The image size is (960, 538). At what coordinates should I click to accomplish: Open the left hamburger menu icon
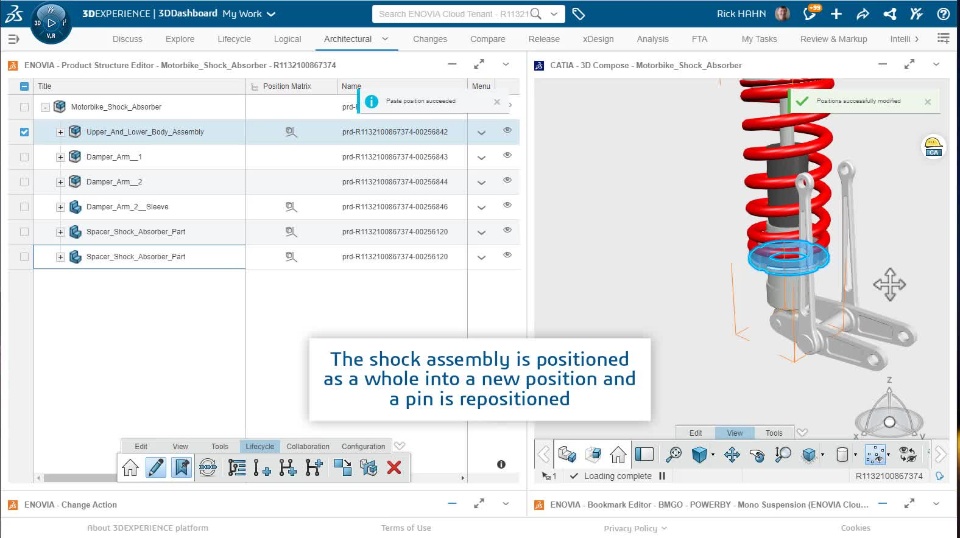click(13, 39)
